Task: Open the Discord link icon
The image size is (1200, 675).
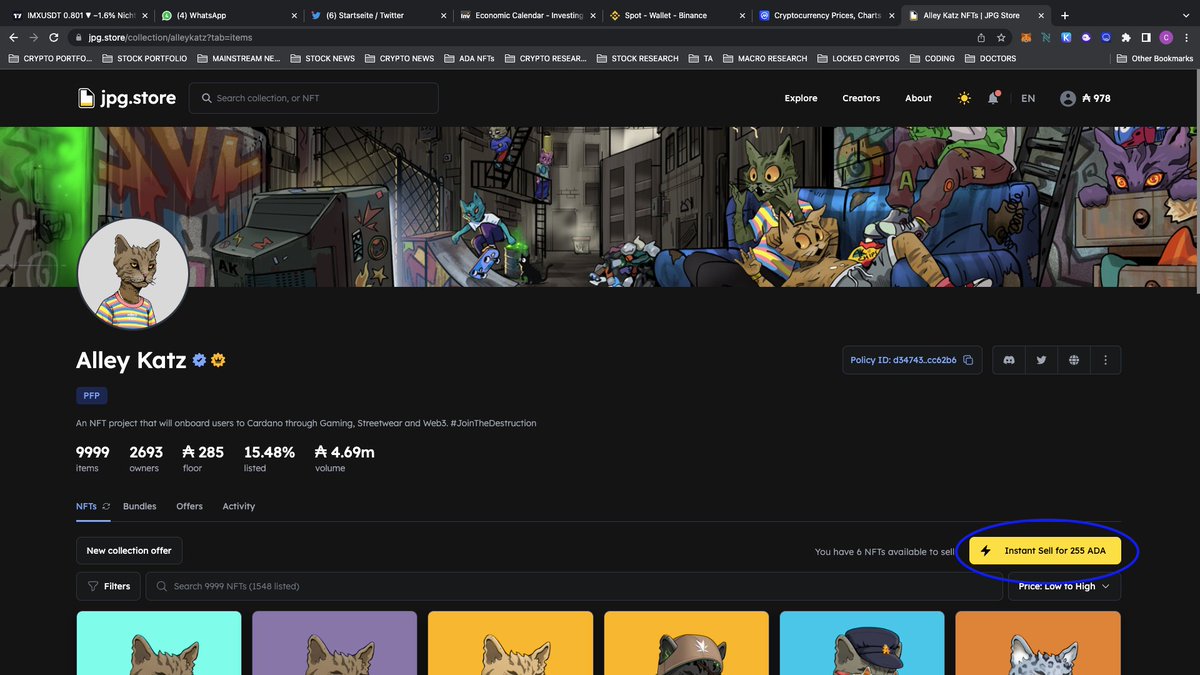Action: pos(1009,360)
